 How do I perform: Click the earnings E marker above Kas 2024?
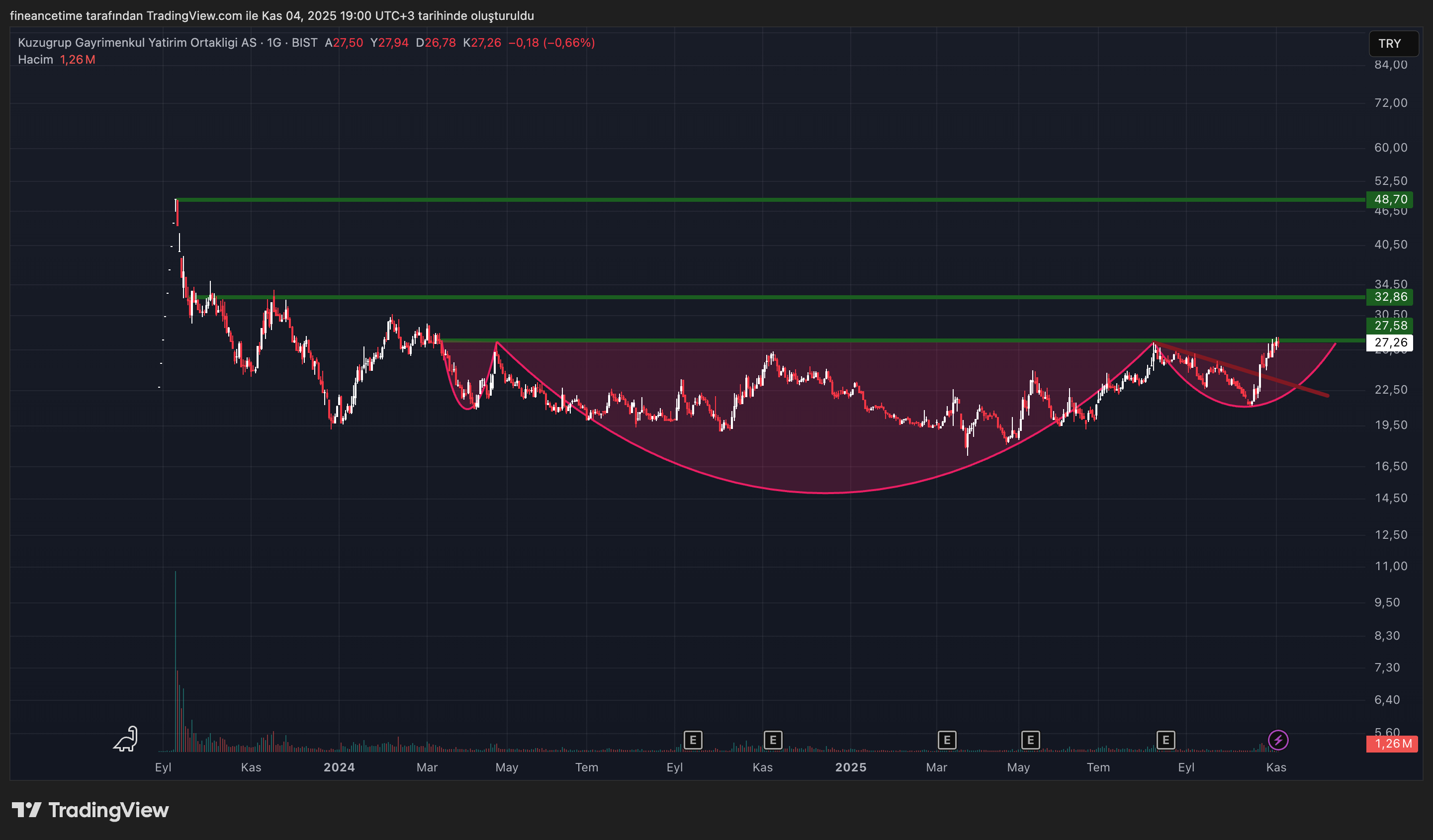(x=773, y=740)
